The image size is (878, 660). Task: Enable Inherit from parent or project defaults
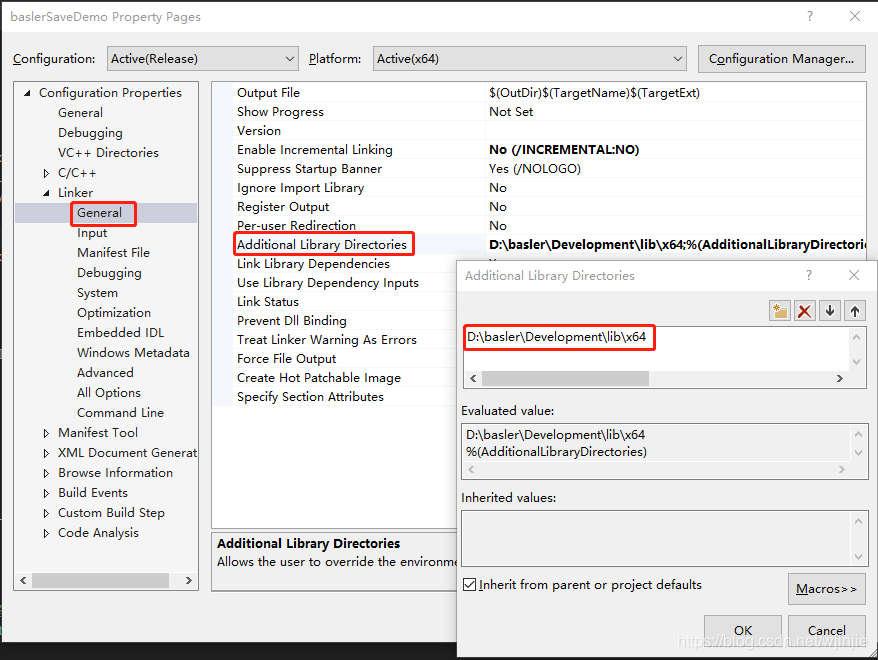click(x=469, y=584)
